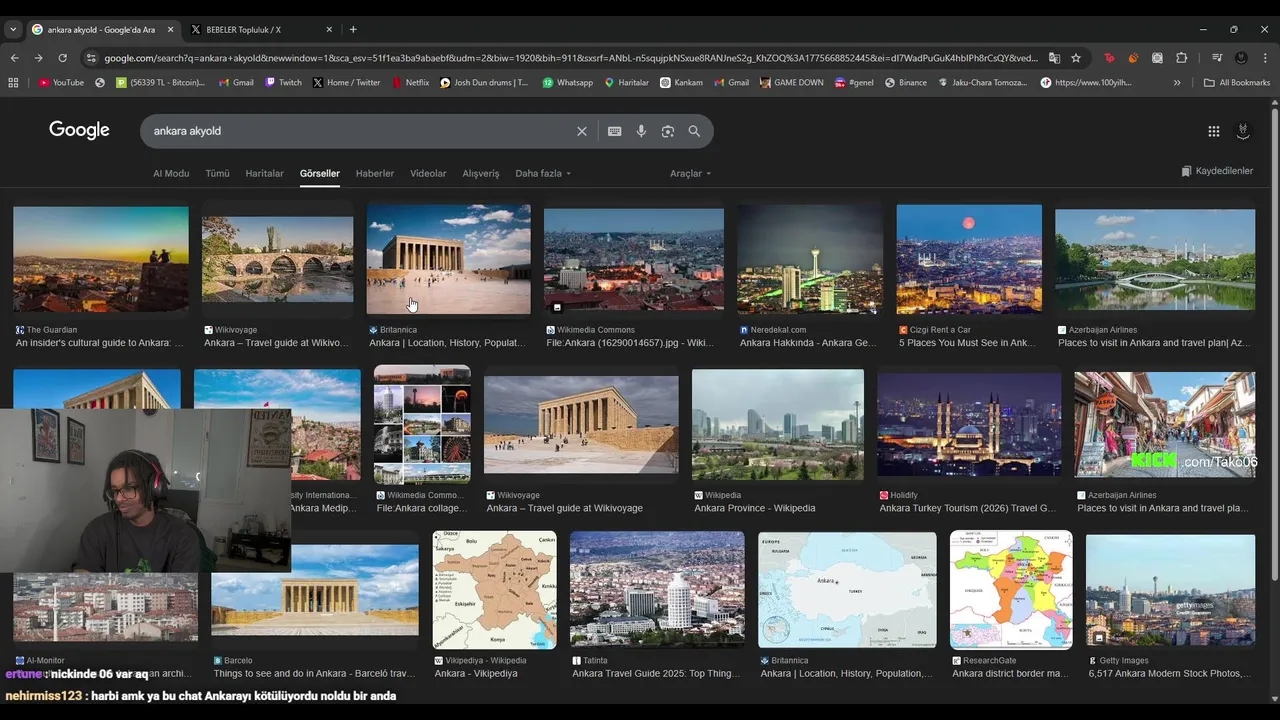Select the Haritalar tab
1280x720 pixels.
point(264,173)
